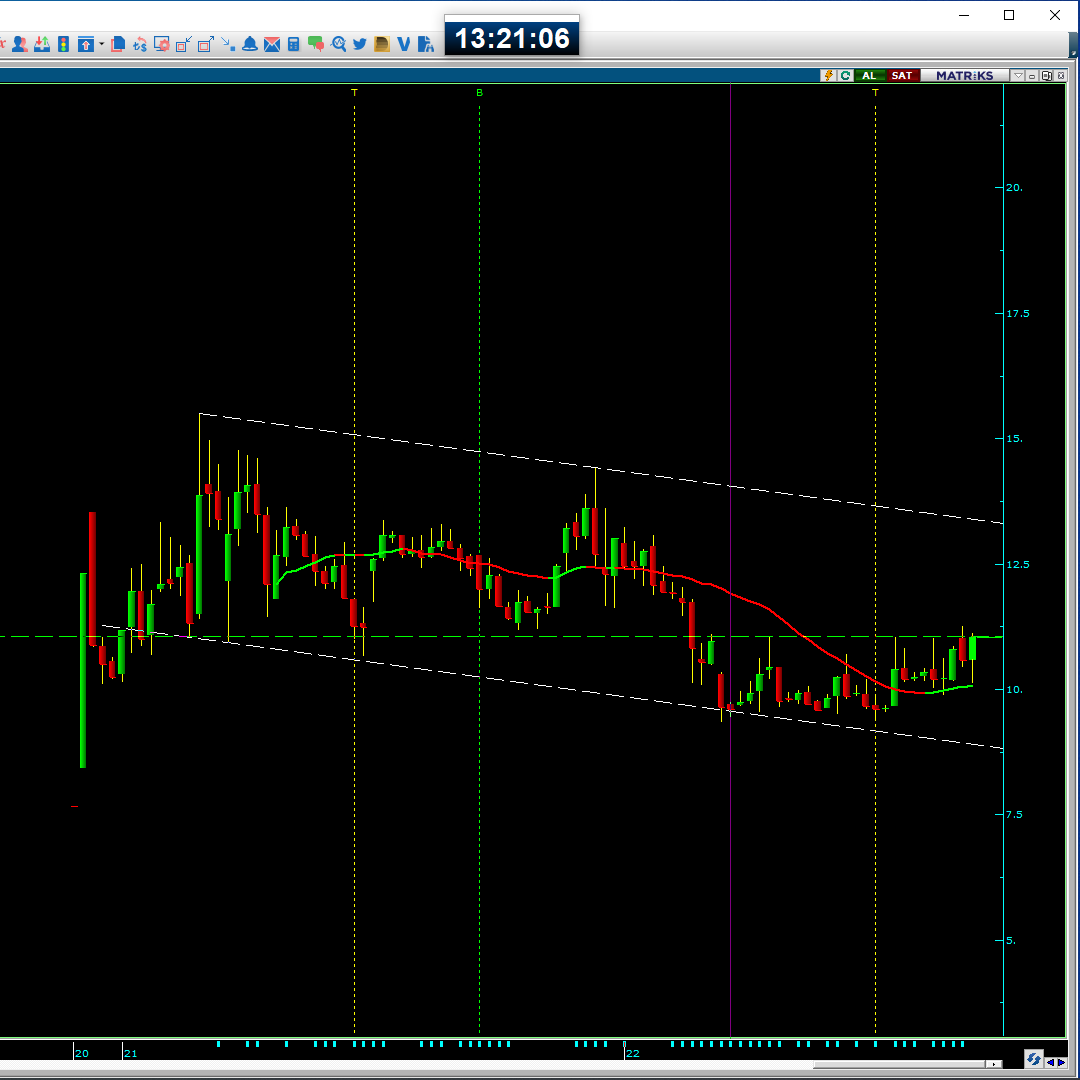Open the alarm bell icon

(250, 45)
